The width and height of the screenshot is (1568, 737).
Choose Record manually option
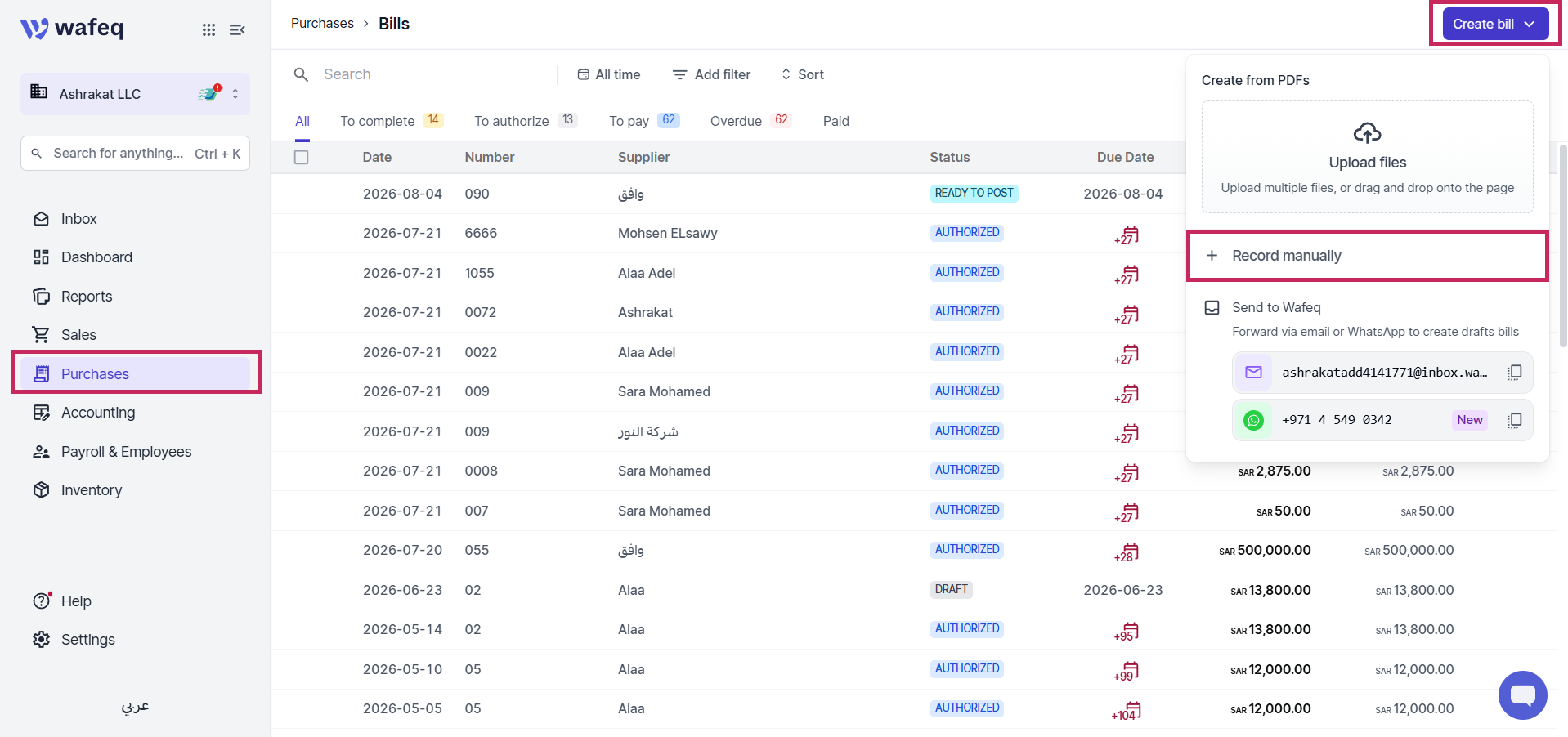[x=1368, y=256]
